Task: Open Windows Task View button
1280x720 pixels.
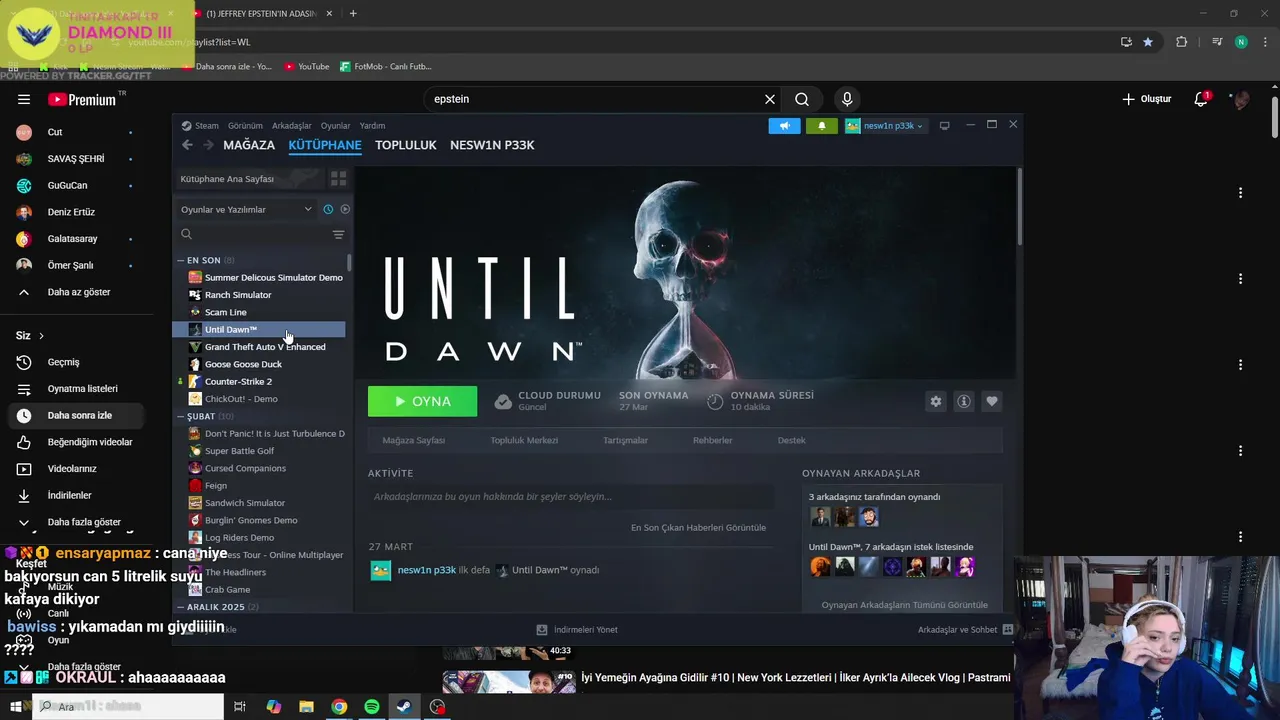Action: click(240, 706)
